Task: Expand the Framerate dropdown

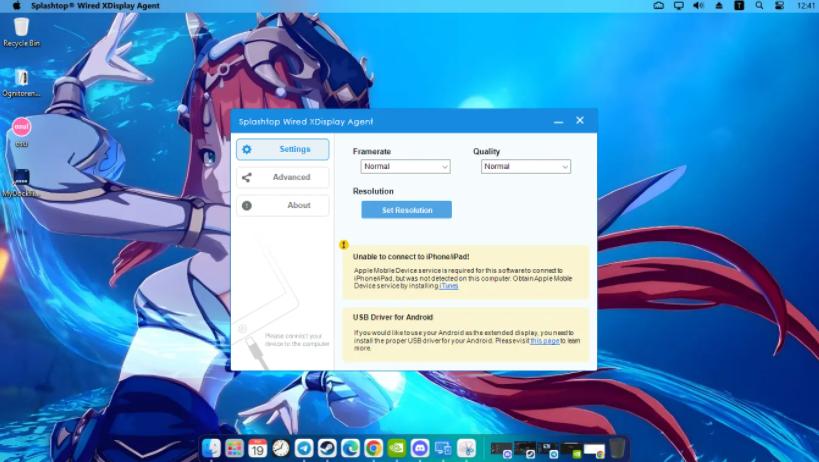Action: coord(405,167)
